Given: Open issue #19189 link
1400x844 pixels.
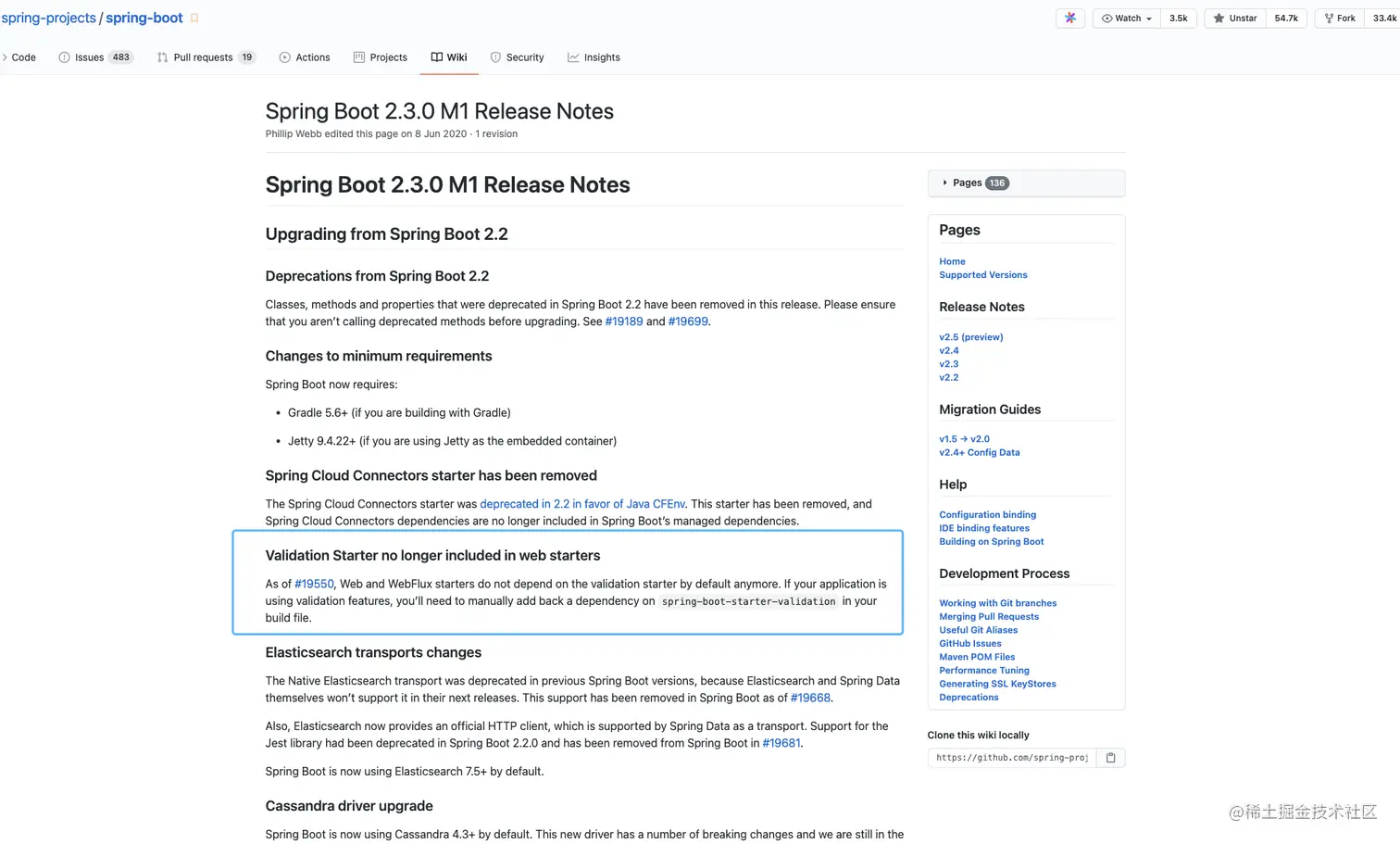Looking at the screenshot, I should coord(624,321).
